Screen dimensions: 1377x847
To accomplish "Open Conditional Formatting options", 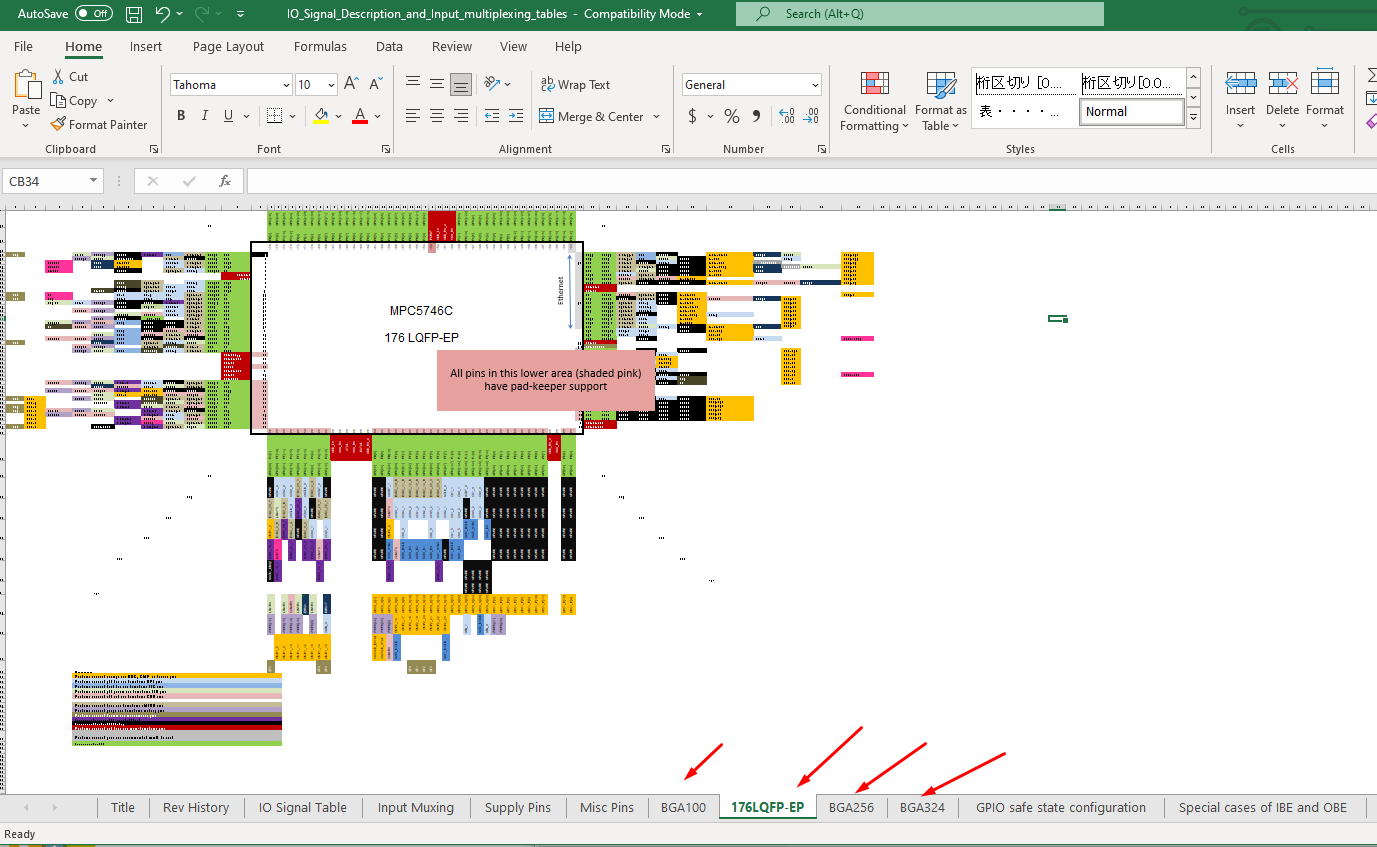I will 873,101.
